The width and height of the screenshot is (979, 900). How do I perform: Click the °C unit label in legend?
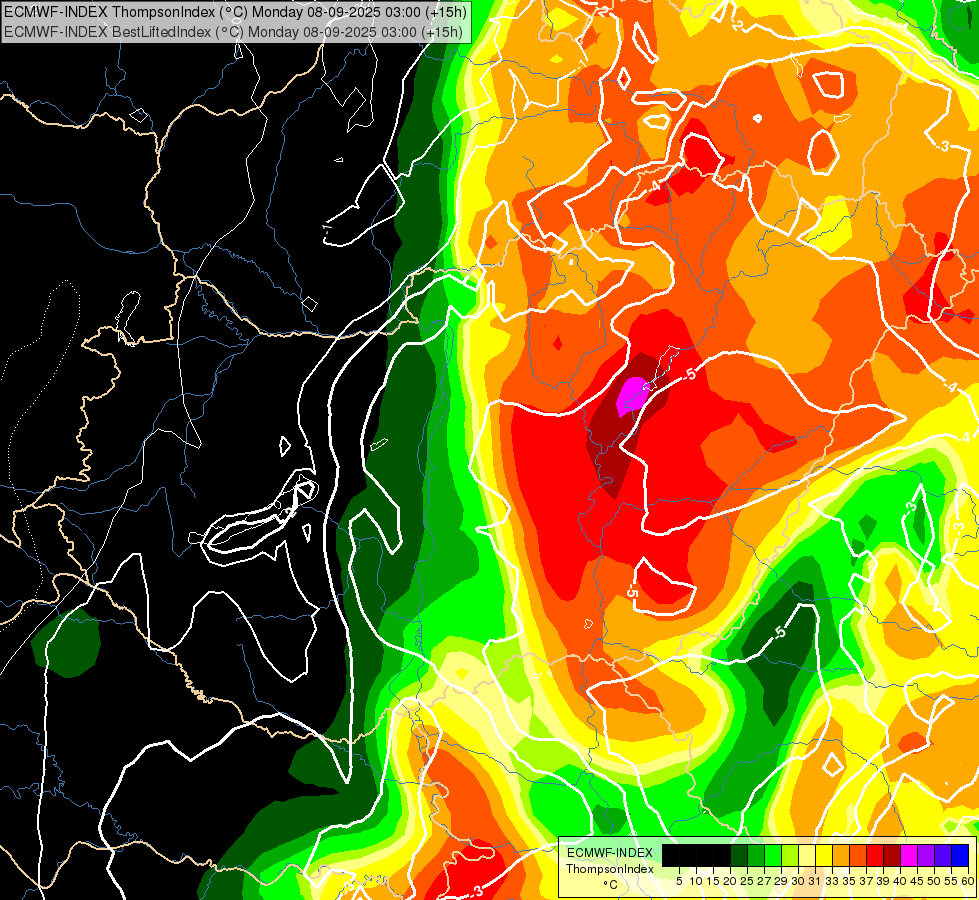(x=611, y=885)
